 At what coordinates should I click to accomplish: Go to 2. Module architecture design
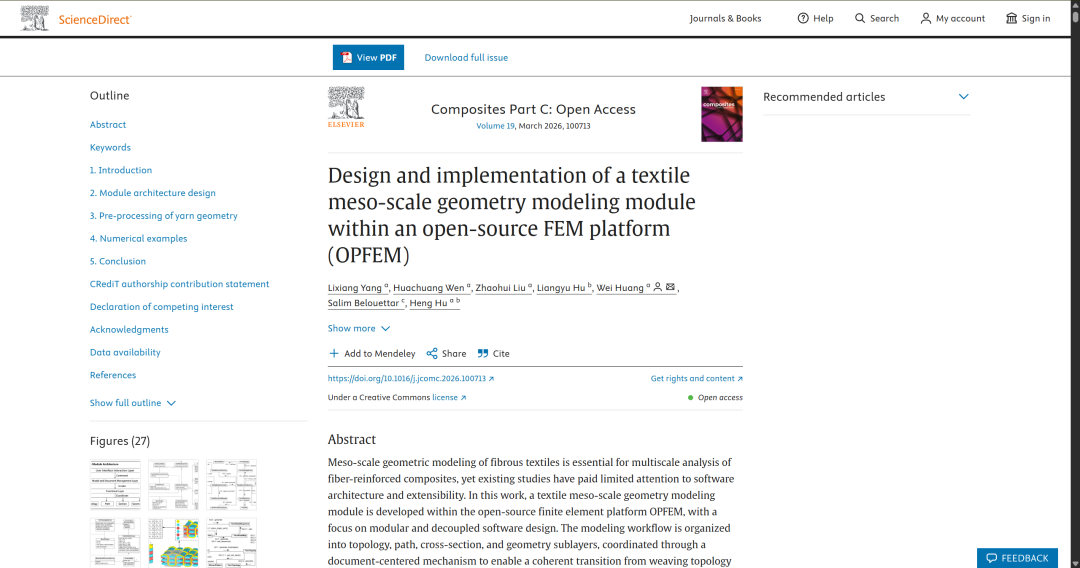coord(153,193)
